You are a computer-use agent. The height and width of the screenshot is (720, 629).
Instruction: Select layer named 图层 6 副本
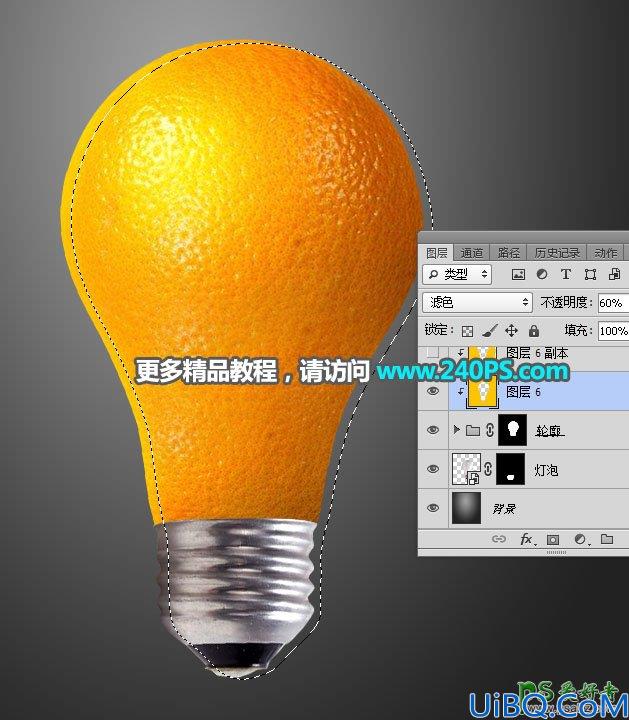point(537,353)
